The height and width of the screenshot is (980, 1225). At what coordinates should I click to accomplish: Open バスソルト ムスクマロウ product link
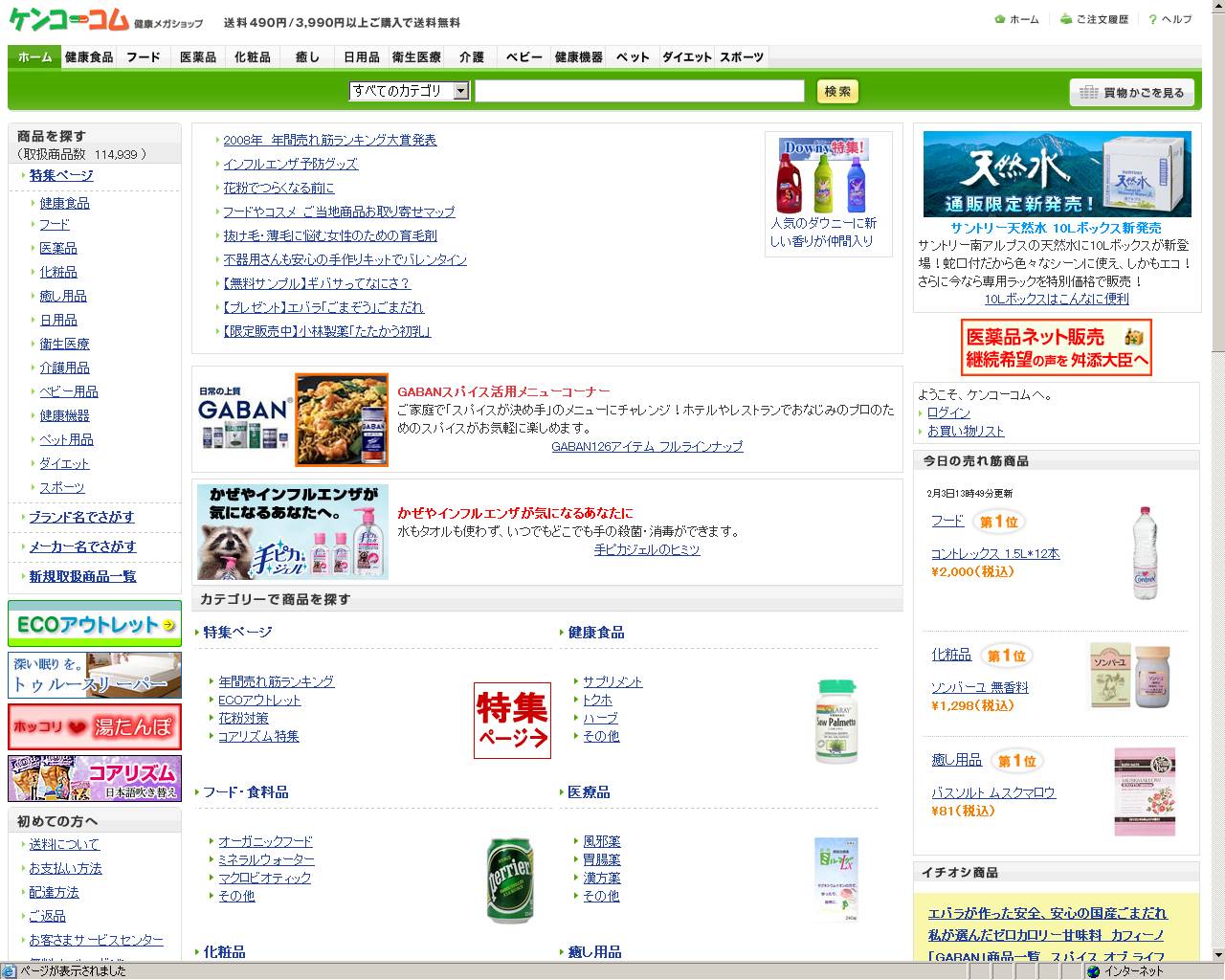pyautogui.click(x=993, y=792)
